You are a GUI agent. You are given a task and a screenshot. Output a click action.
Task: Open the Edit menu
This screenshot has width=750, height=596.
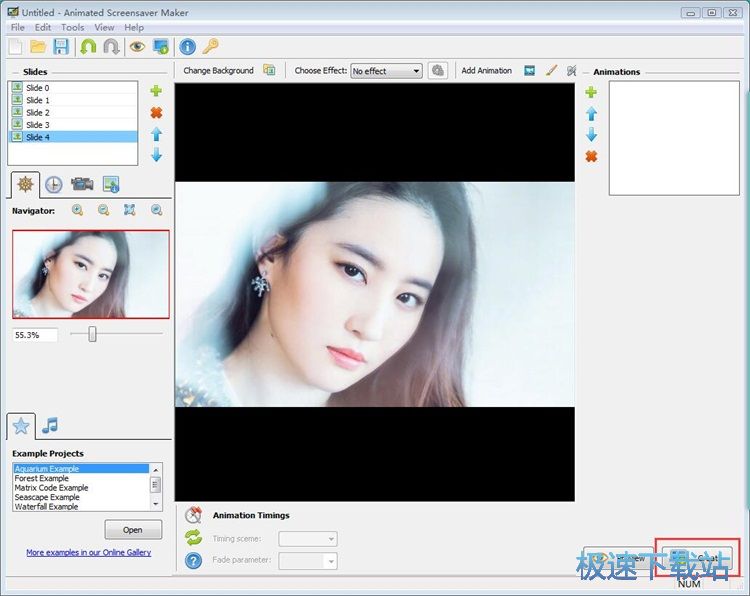tap(43, 27)
